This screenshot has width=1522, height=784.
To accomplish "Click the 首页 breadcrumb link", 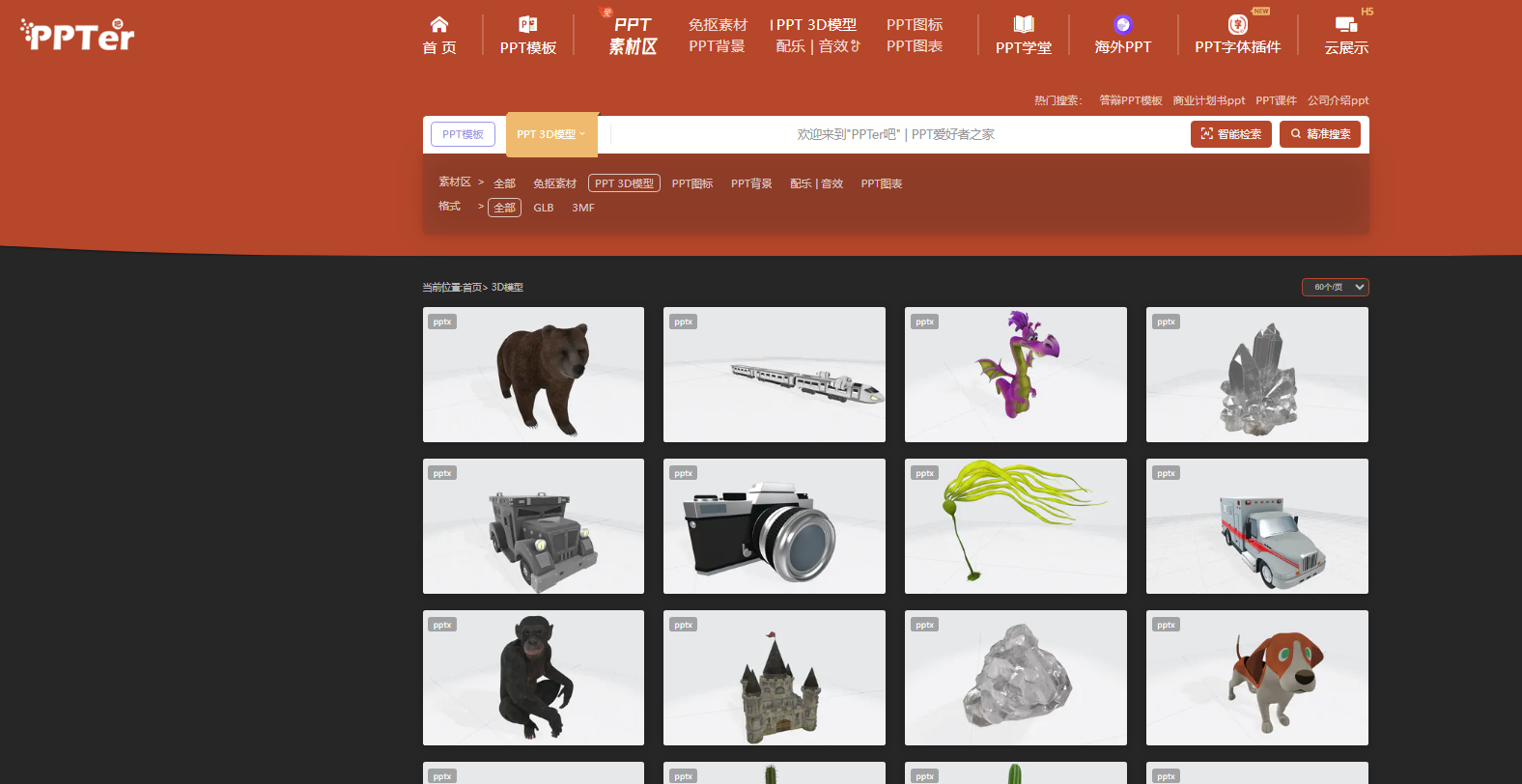I will (x=471, y=288).
